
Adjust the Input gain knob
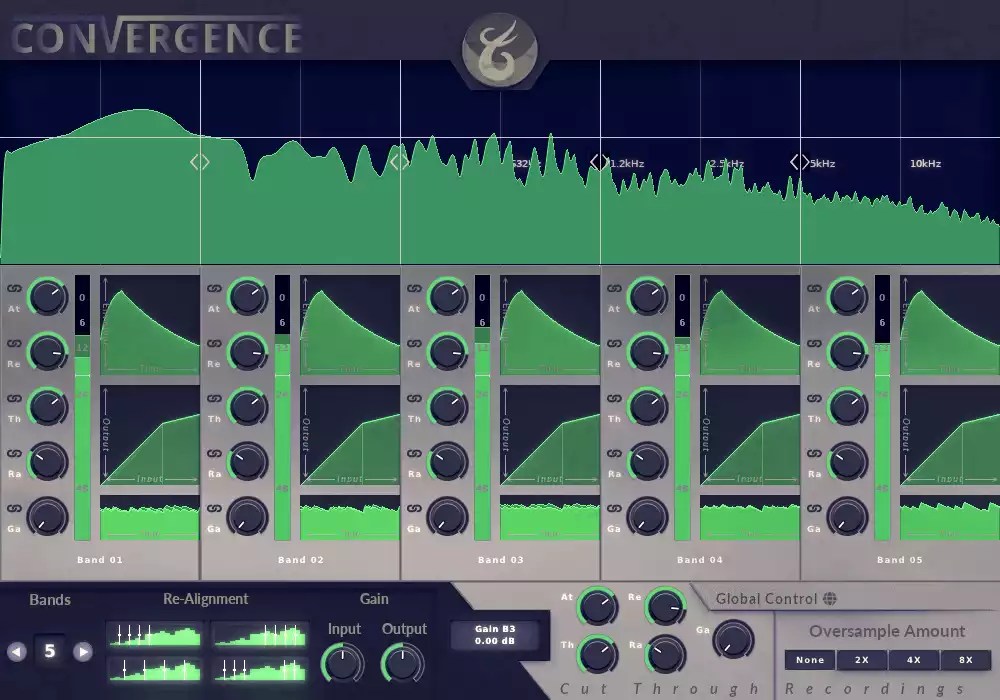click(x=343, y=662)
